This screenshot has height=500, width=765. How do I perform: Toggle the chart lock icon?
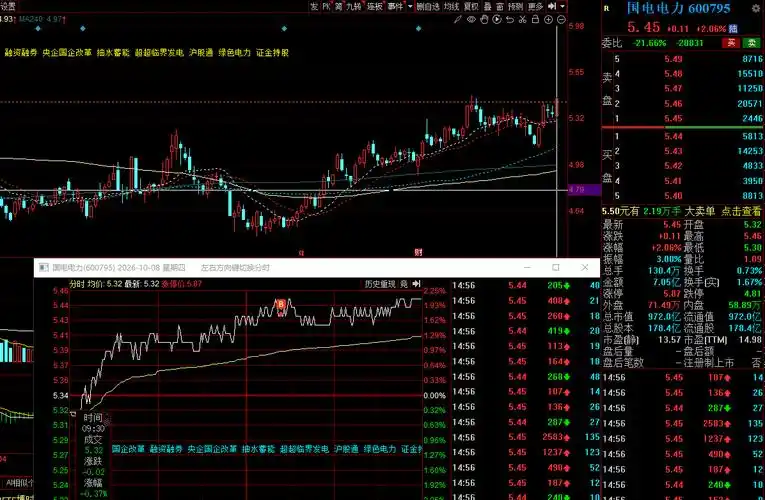(x=535, y=20)
